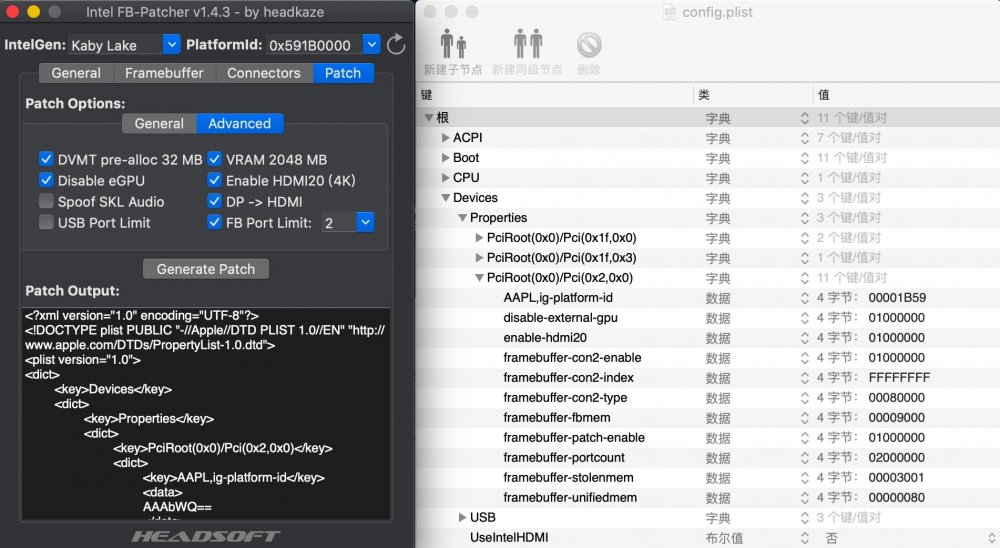
Task: Open the PlatformId 0x591B0000 dropdown
Action: (x=371, y=44)
